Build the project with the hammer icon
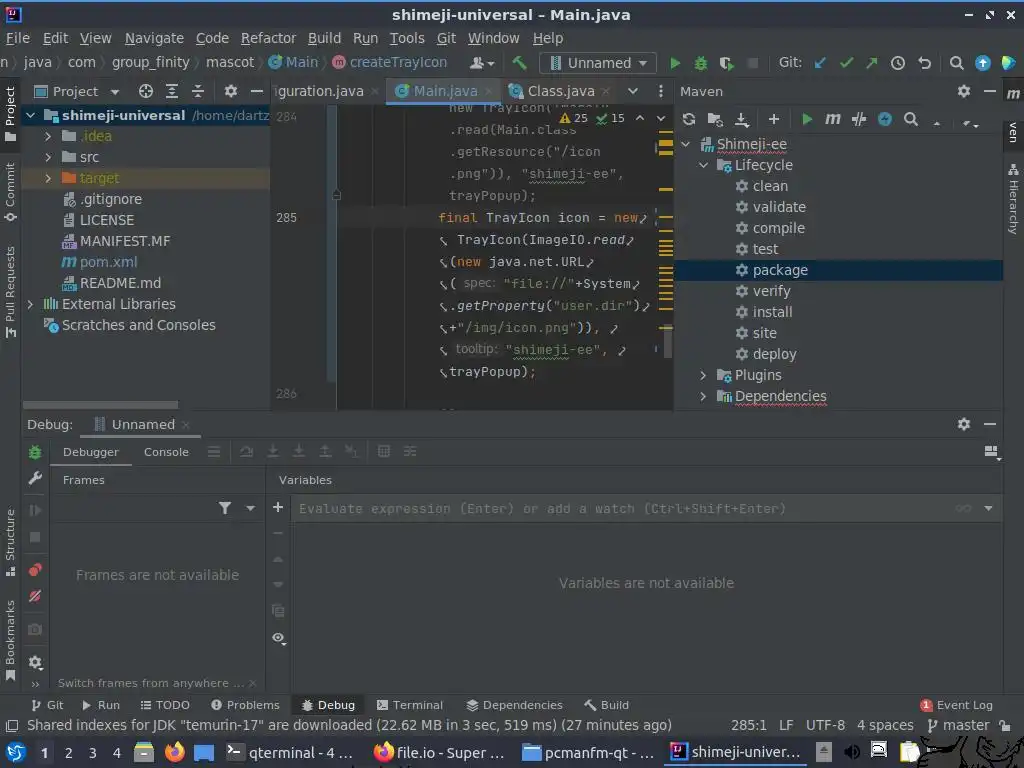Image resolution: width=1024 pixels, height=768 pixels. tap(520, 63)
